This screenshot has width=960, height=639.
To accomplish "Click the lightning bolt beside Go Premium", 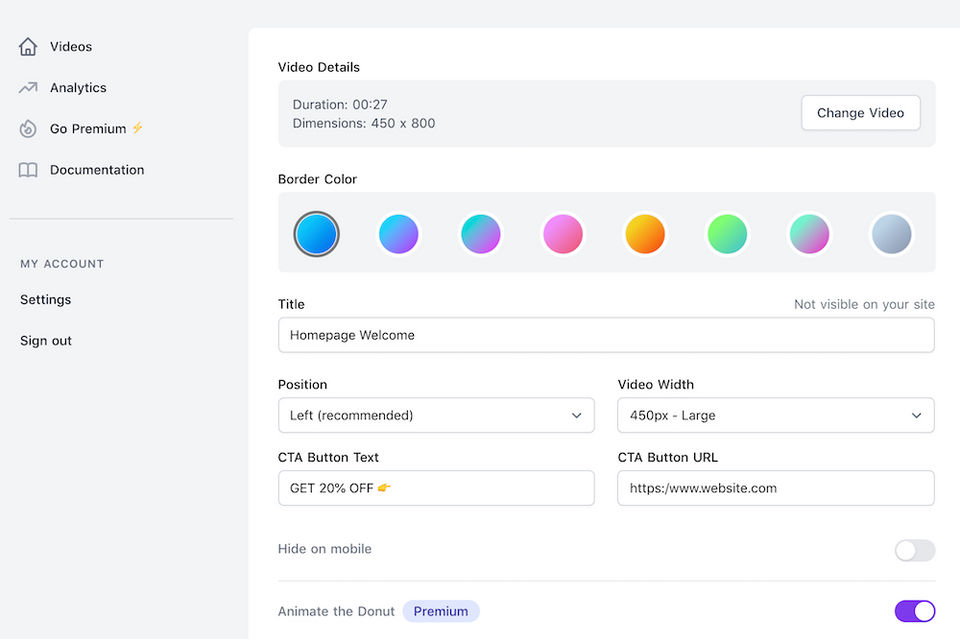I will 138,128.
